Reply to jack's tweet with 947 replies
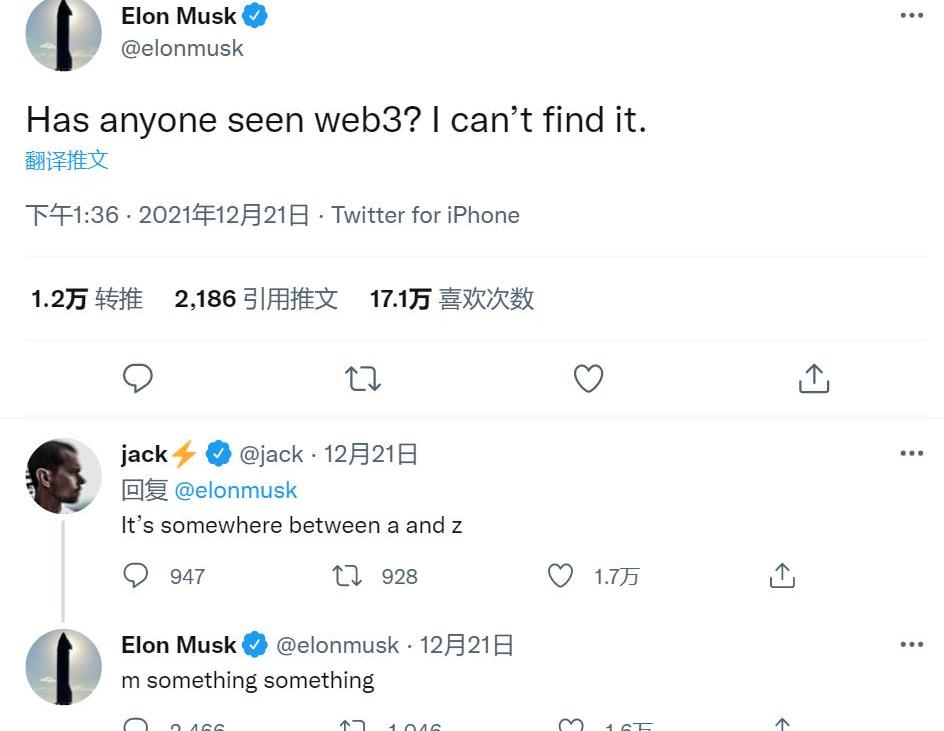The image size is (944, 731). point(136,575)
